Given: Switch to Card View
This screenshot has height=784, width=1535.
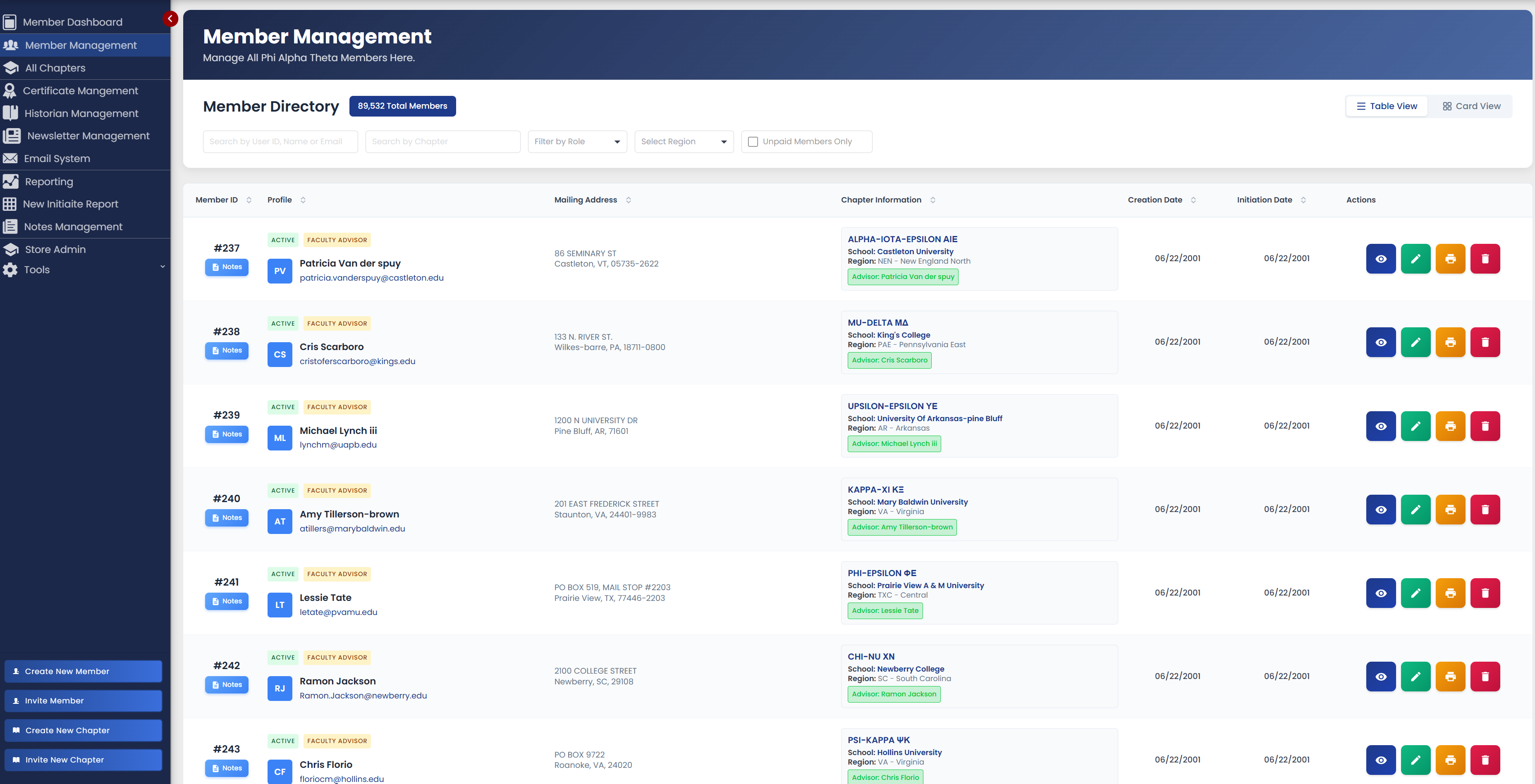Looking at the screenshot, I should click(1472, 105).
